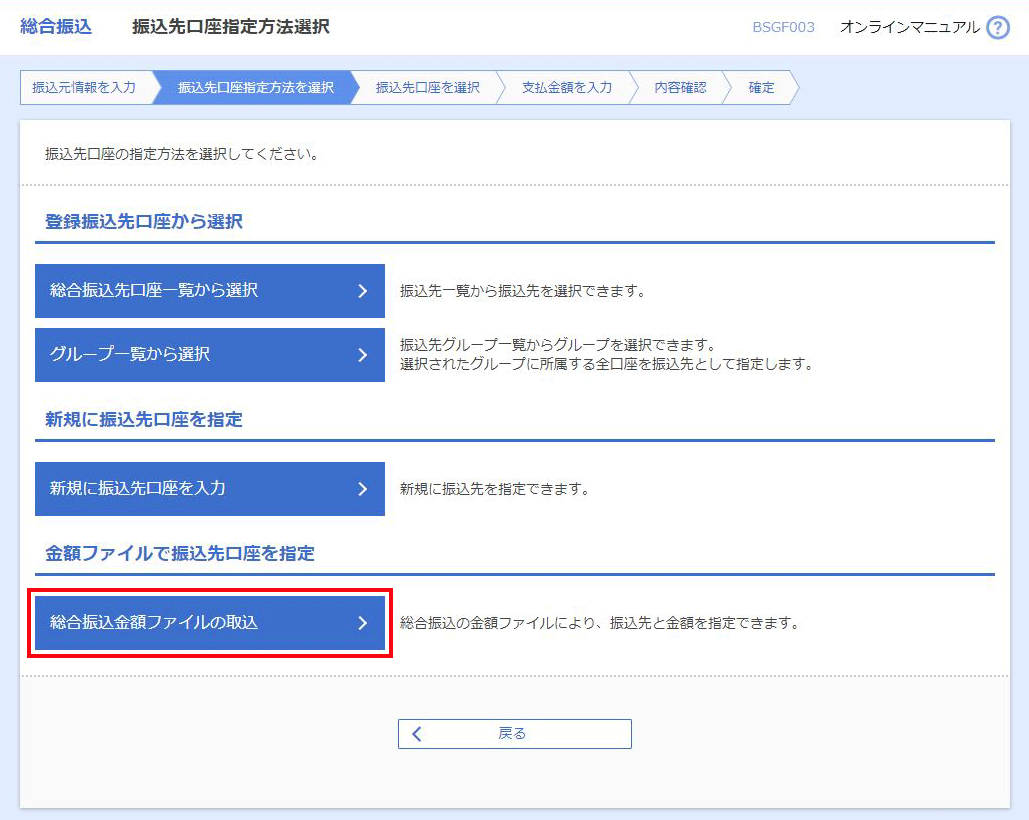
Task: Select the 振込元情報を入力 step
Action: [84, 88]
